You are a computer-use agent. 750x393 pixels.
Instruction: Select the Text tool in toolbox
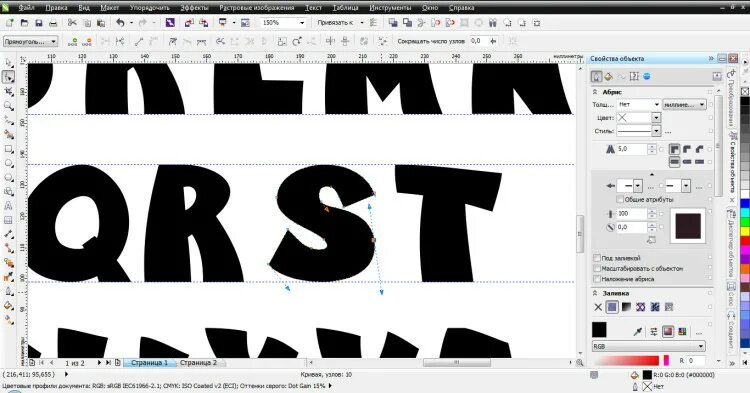coord(9,206)
